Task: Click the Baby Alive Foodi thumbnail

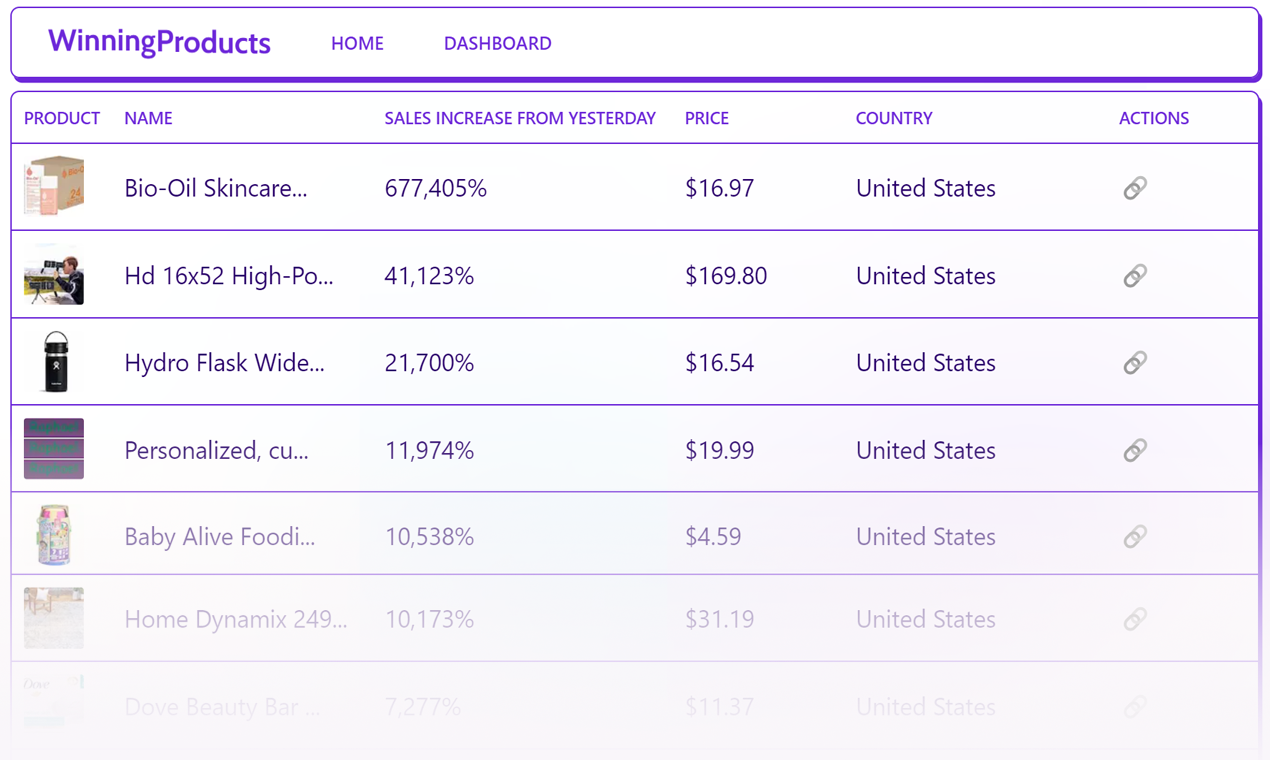Action: (54, 535)
